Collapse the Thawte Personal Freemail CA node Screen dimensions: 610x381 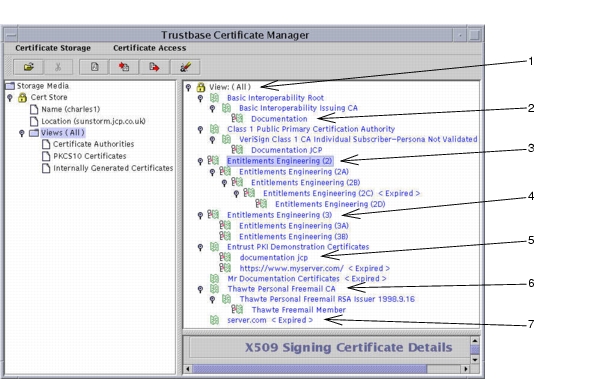click(x=200, y=289)
